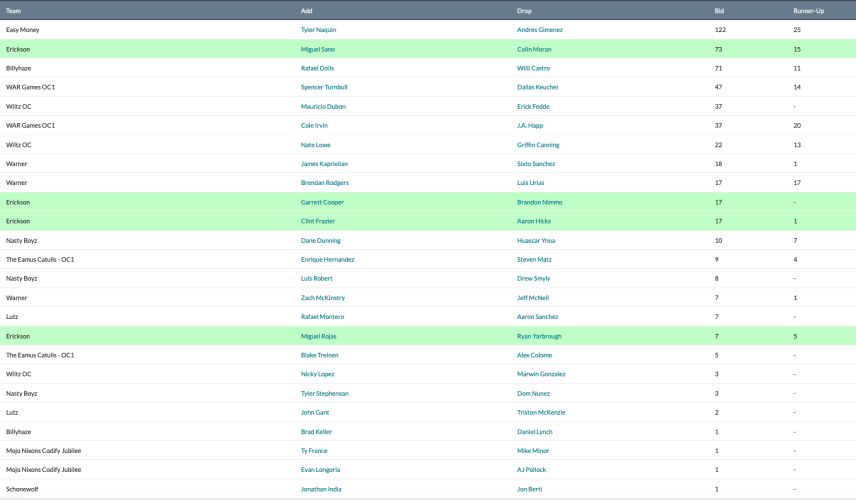
Task: Open Erick Fedde player link
Action: pos(533,106)
